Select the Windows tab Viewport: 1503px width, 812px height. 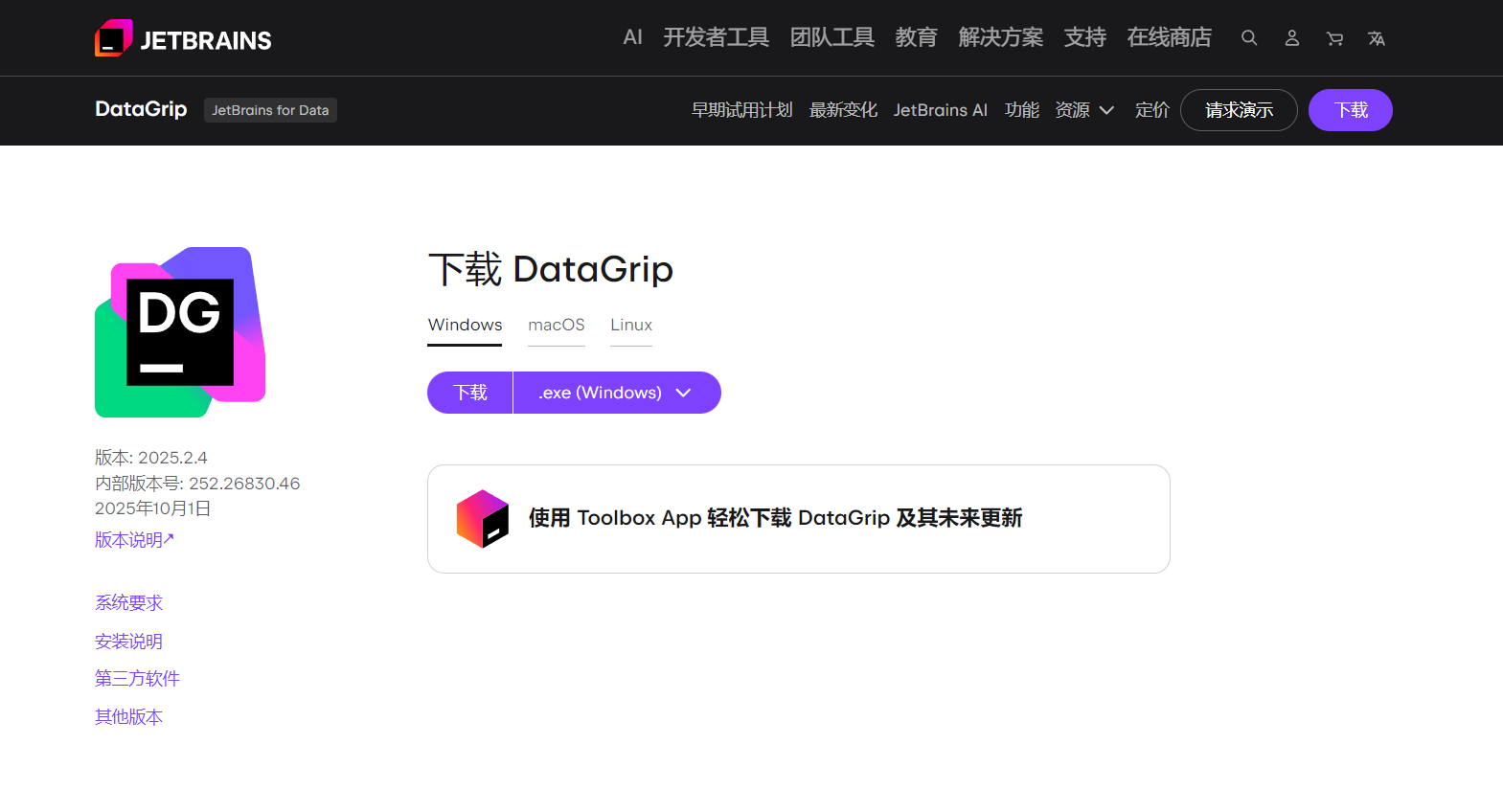click(x=465, y=326)
